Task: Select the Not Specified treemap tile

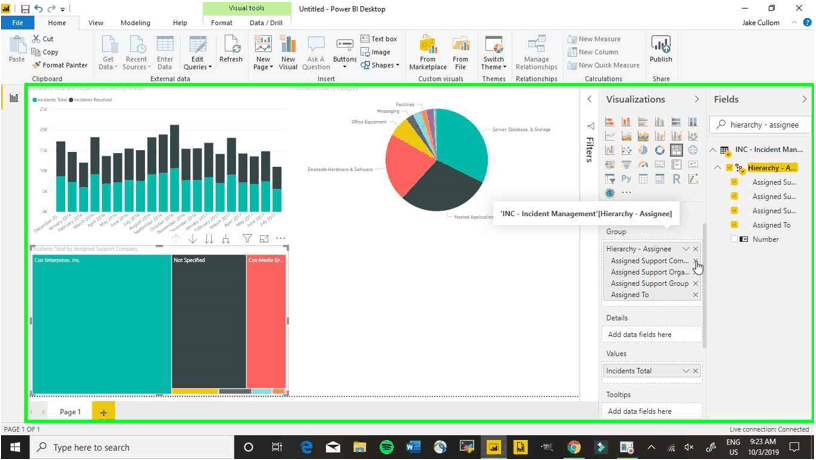Action: tap(209, 321)
